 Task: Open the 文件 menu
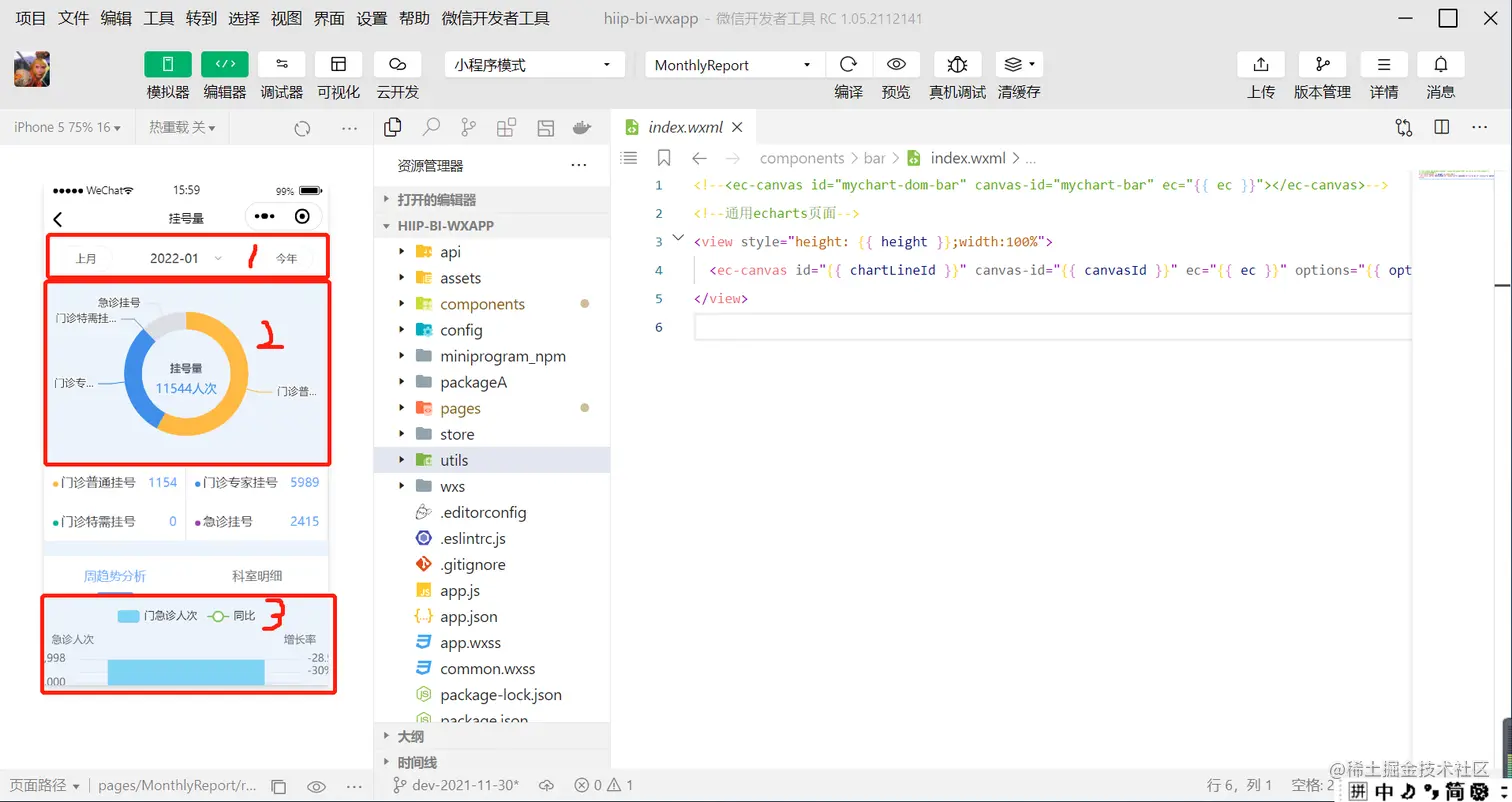coord(73,18)
